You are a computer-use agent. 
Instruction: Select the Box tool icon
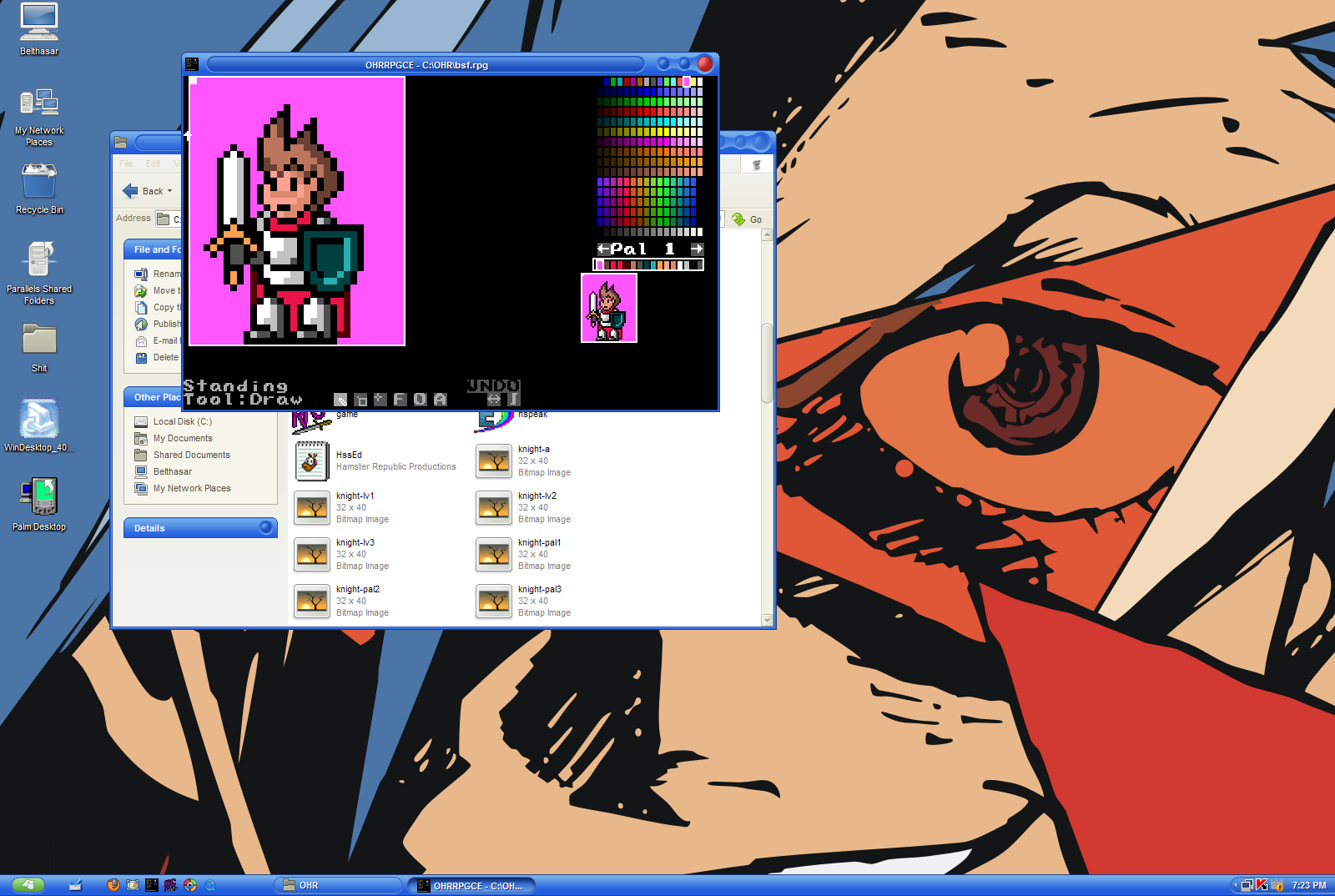[360, 400]
